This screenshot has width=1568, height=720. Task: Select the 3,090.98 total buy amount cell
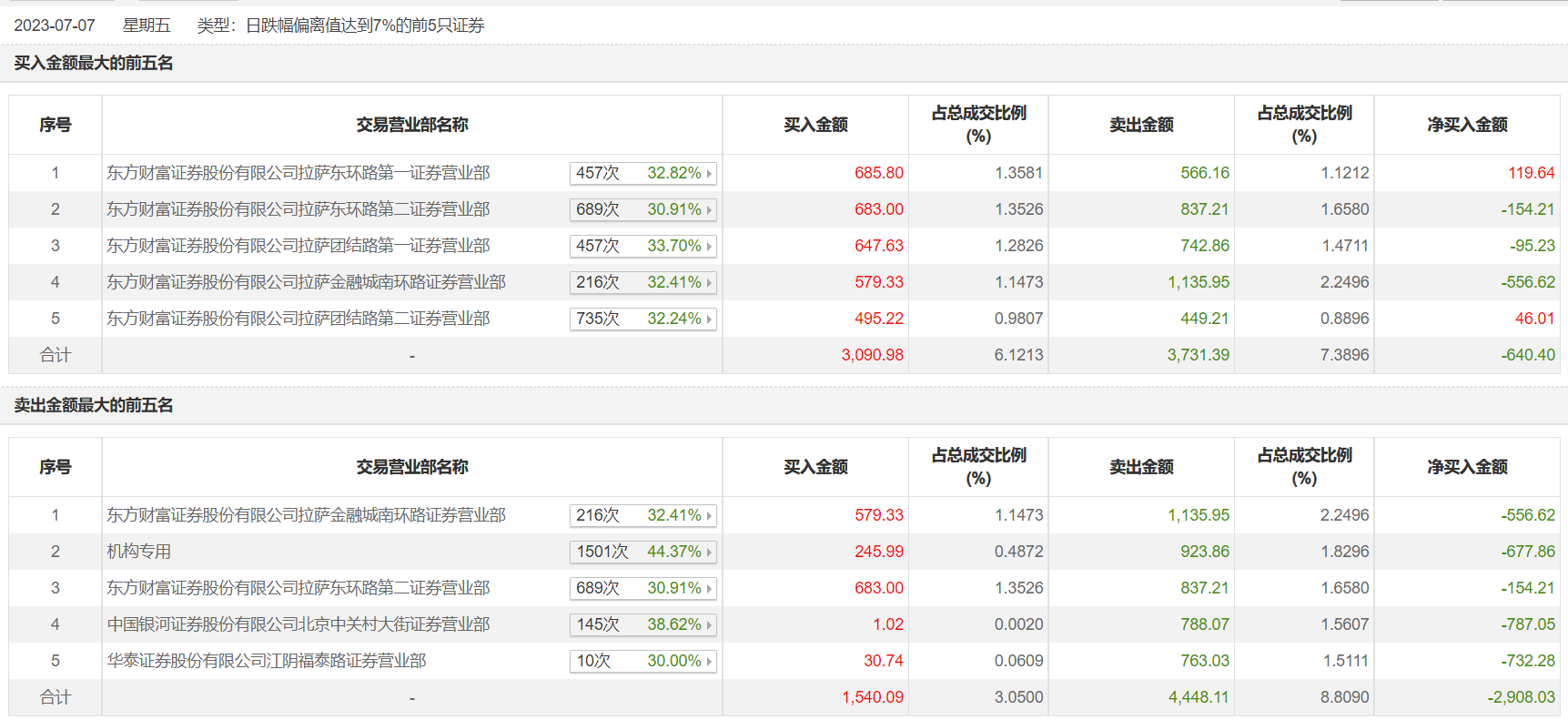pyautogui.click(x=872, y=355)
